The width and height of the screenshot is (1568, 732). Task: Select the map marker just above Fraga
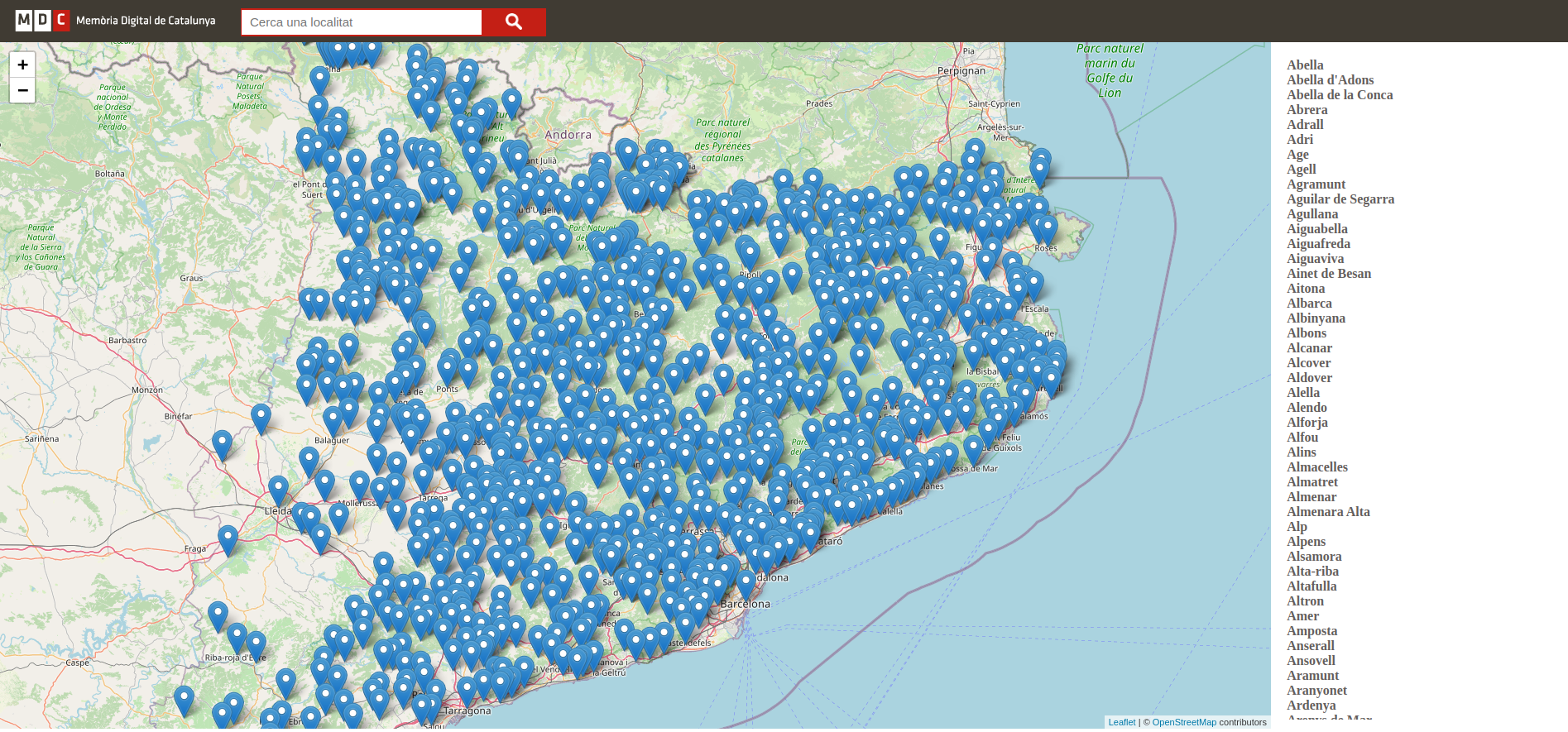point(228,538)
